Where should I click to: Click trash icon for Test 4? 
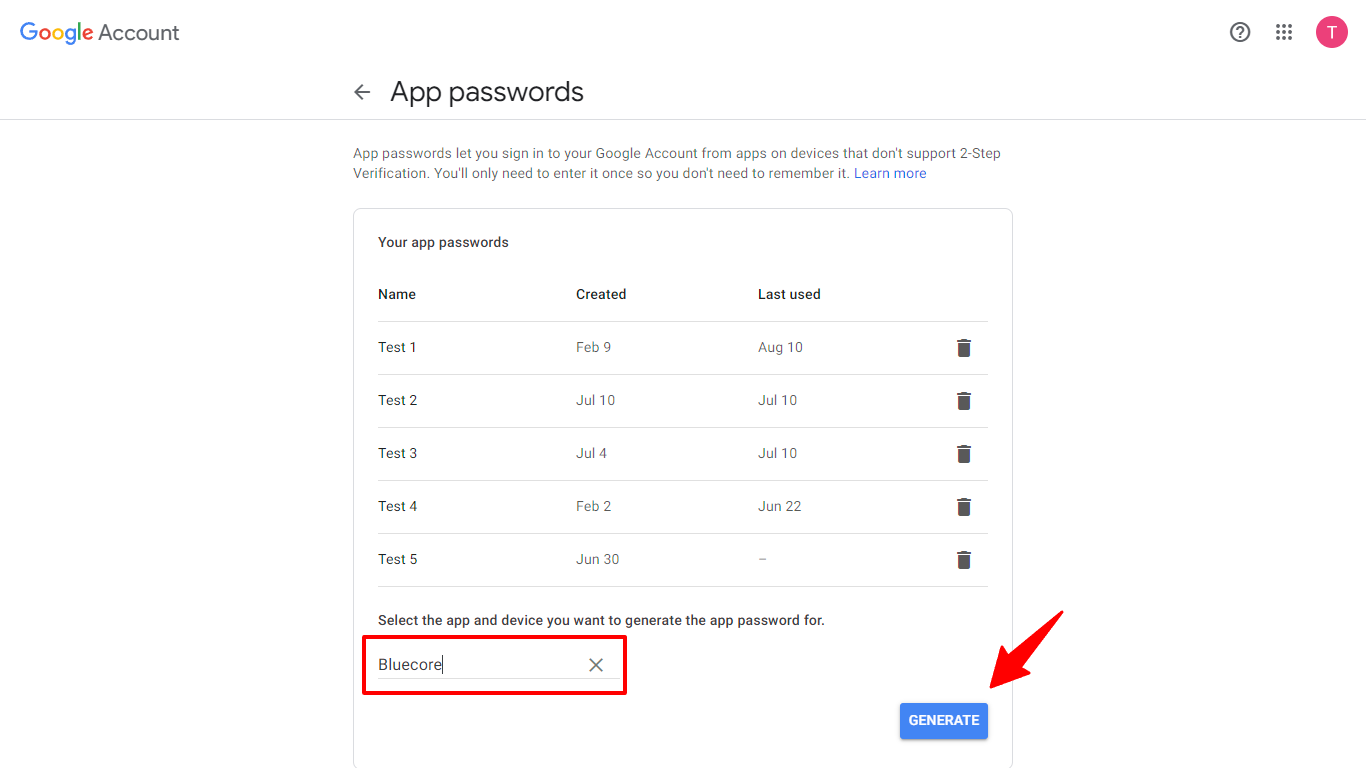coord(964,507)
